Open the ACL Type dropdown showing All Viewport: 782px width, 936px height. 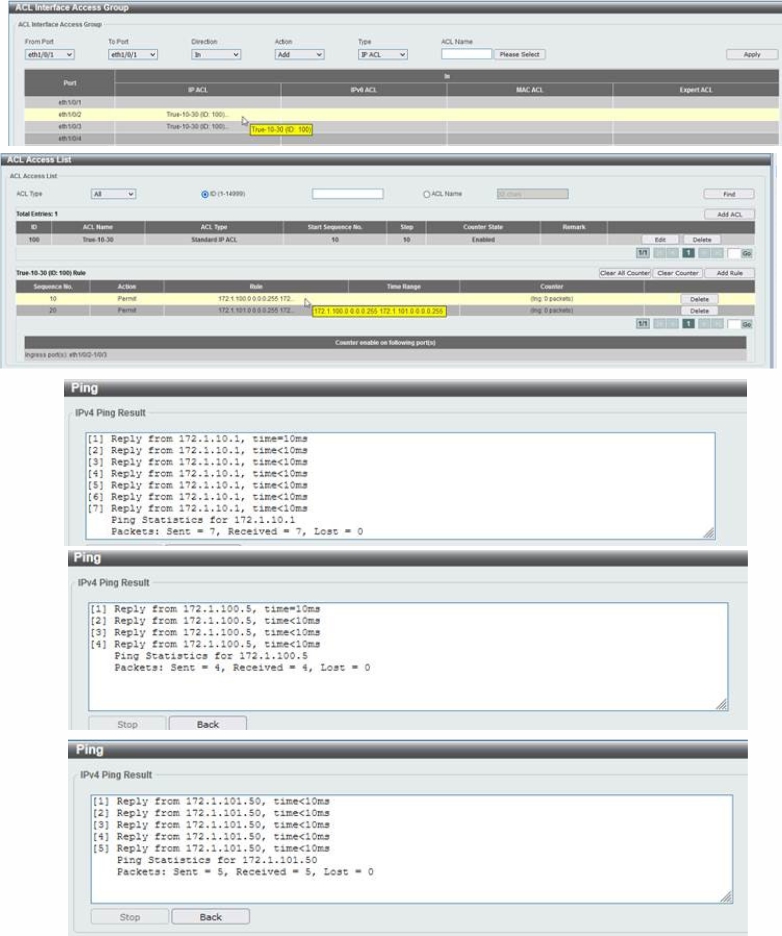(113, 194)
